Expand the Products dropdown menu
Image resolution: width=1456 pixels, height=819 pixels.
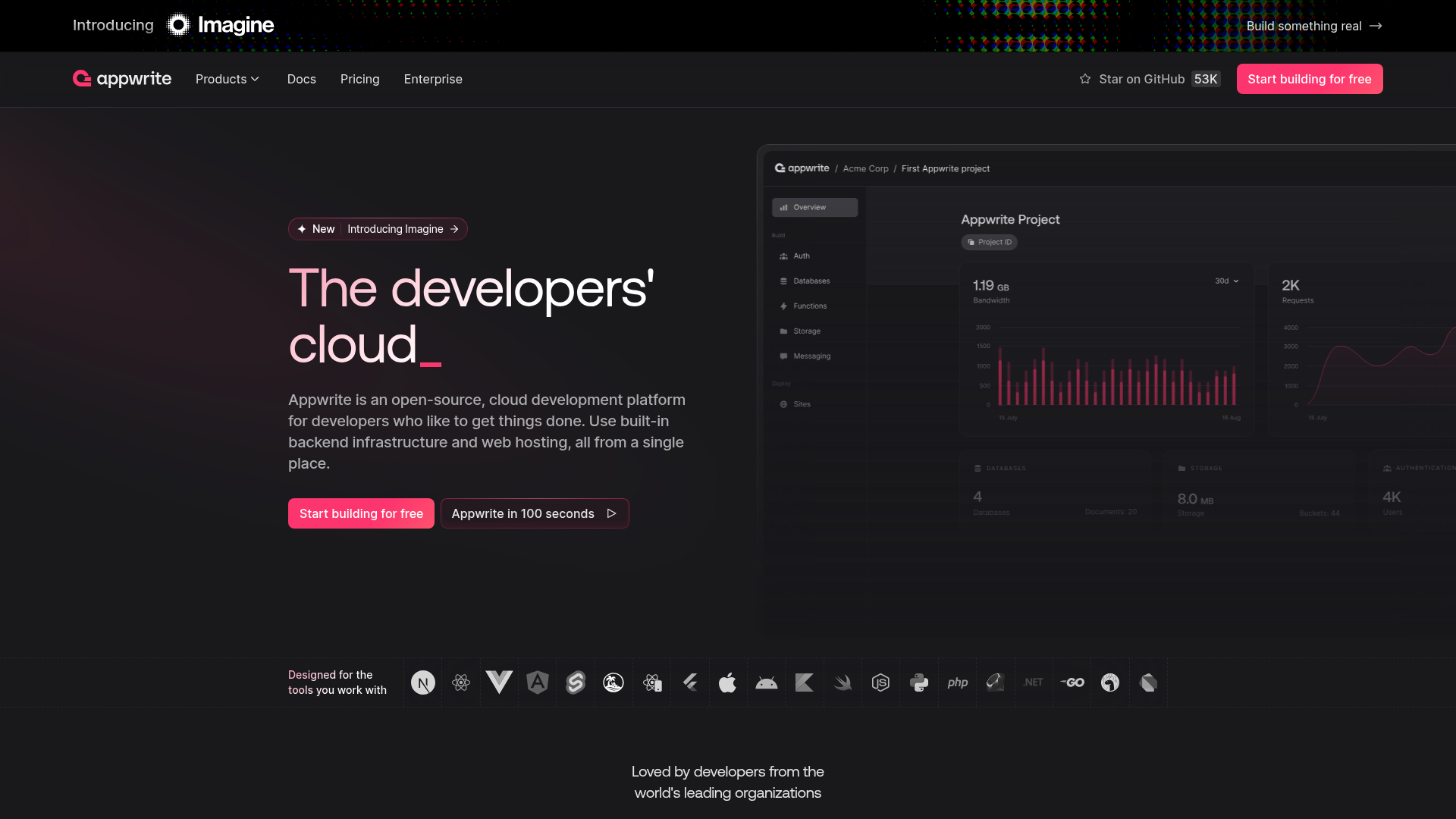(227, 79)
